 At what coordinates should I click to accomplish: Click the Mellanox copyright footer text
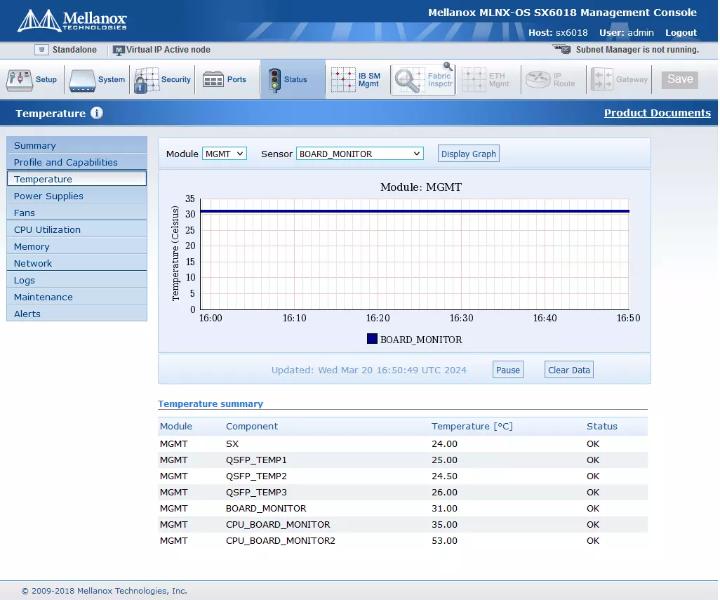(104, 591)
